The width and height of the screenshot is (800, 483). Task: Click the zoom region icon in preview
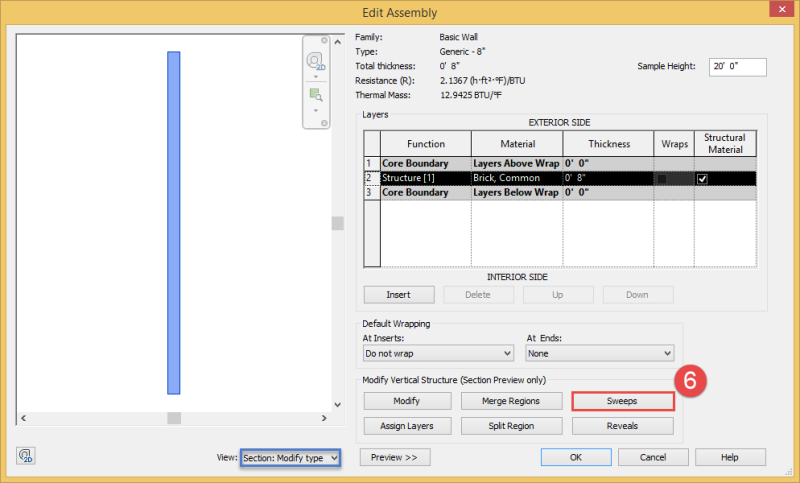(317, 95)
